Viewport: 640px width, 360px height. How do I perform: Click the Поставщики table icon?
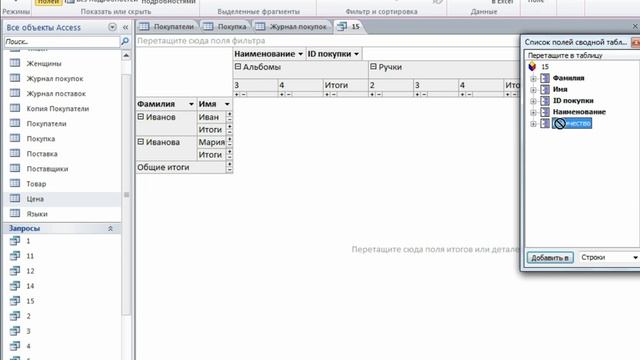tap(15, 169)
